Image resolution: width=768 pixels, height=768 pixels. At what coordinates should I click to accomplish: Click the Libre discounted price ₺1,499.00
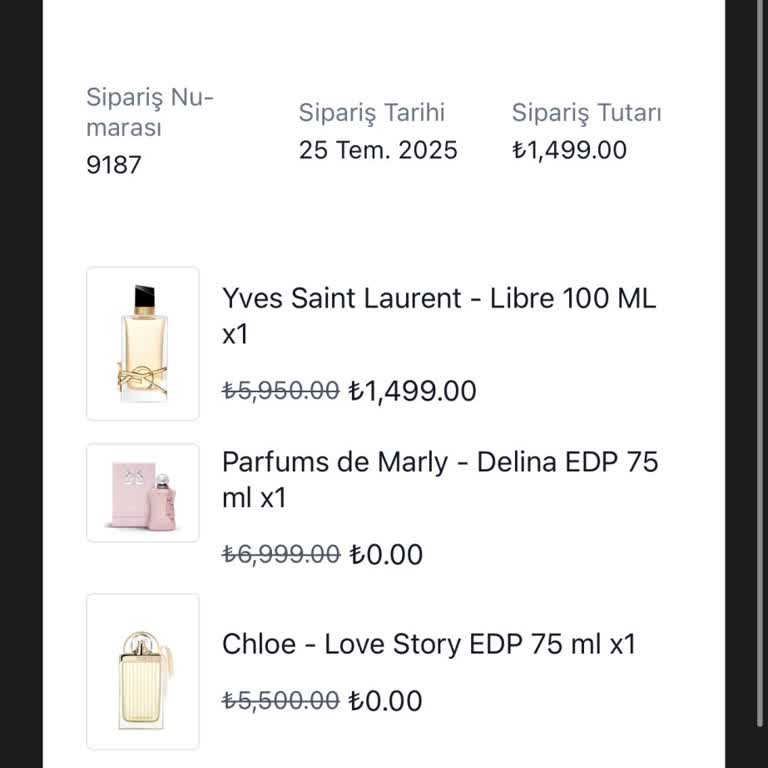click(x=412, y=391)
